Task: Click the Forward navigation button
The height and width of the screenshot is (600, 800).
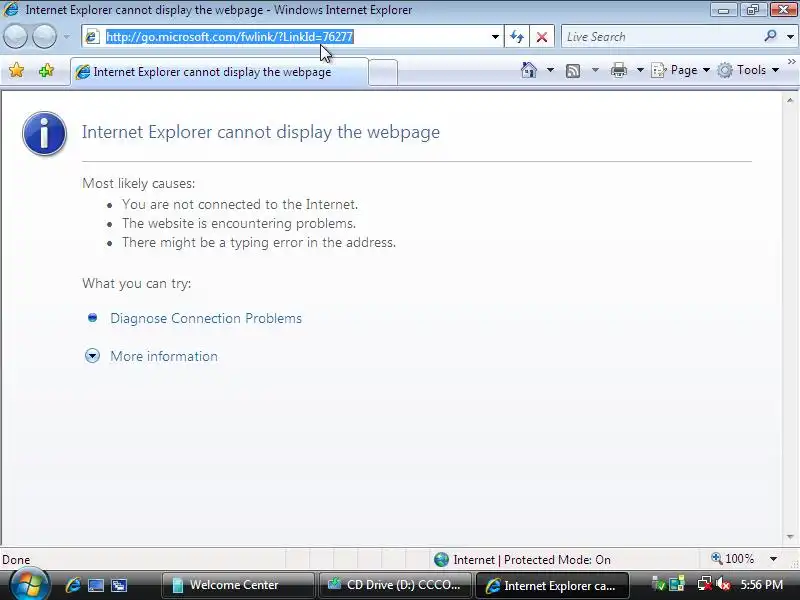Action: 44,37
